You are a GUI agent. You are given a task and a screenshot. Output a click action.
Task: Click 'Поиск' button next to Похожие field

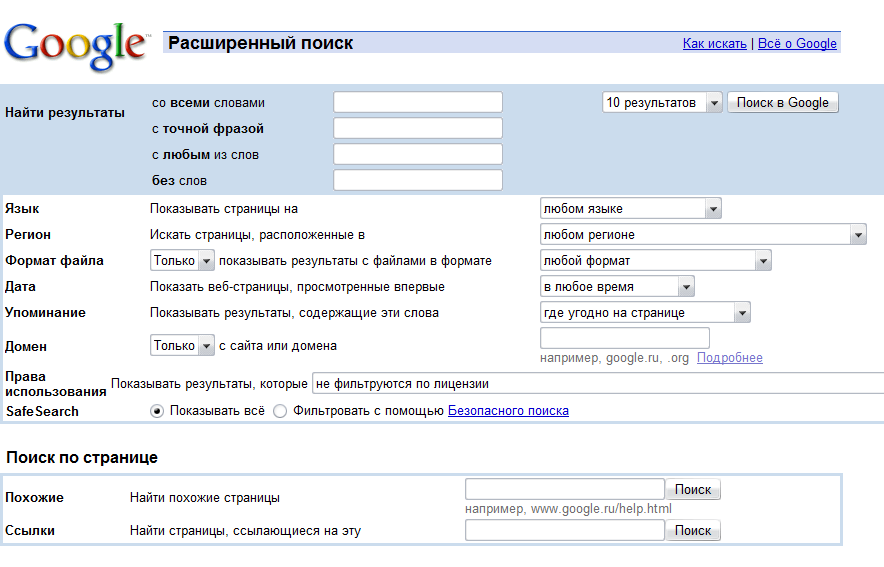coord(693,489)
